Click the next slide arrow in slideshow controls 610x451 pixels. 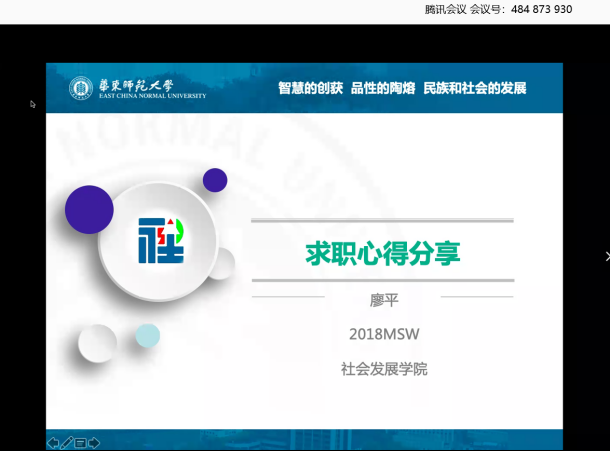tap(94, 442)
